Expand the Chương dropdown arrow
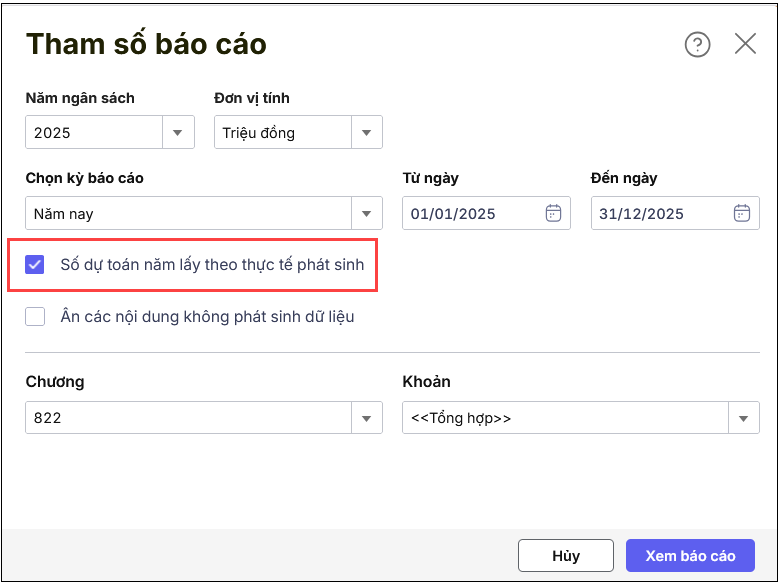This screenshot has height=583, width=779. pos(366,418)
